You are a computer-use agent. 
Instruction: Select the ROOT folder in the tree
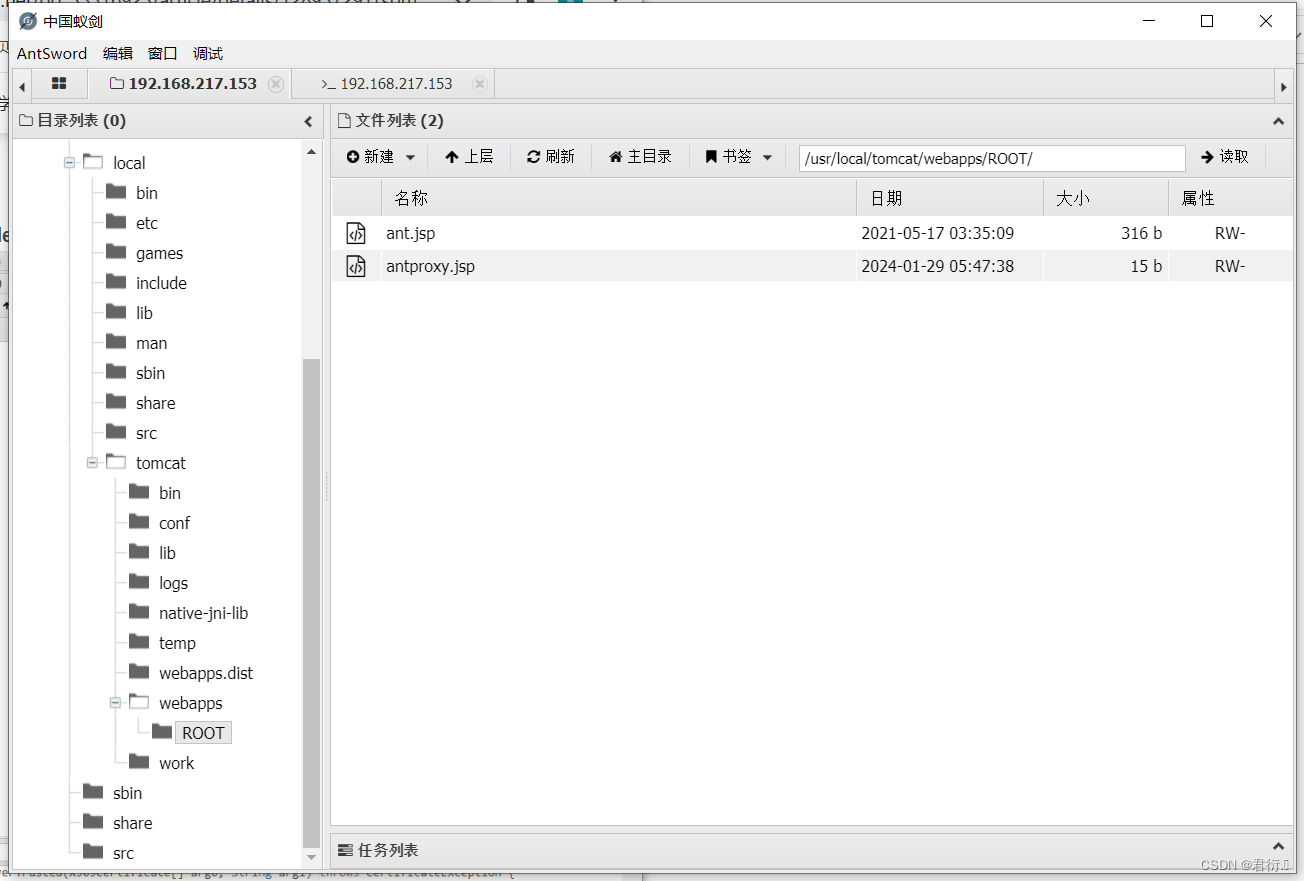203,733
